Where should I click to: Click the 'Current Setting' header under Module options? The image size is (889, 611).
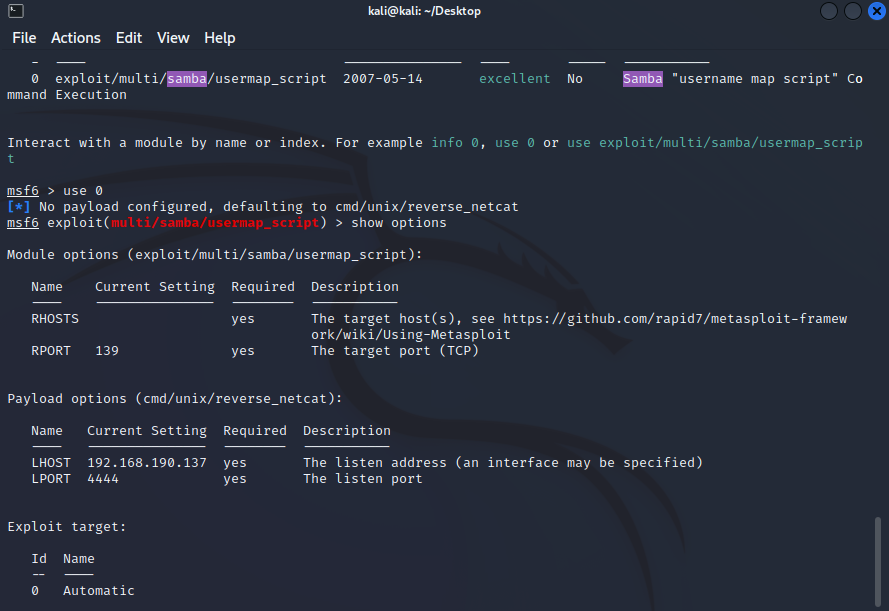tap(155, 287)
